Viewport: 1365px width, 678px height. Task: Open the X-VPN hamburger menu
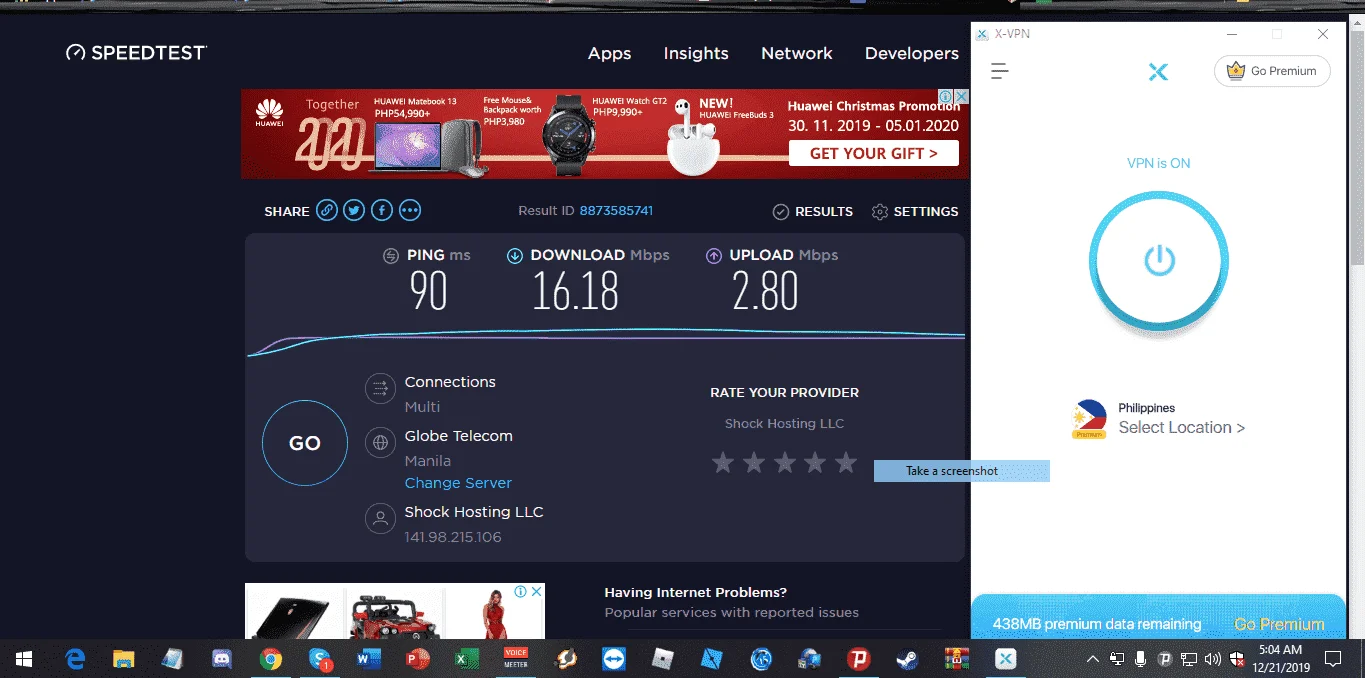coord(999,71)
